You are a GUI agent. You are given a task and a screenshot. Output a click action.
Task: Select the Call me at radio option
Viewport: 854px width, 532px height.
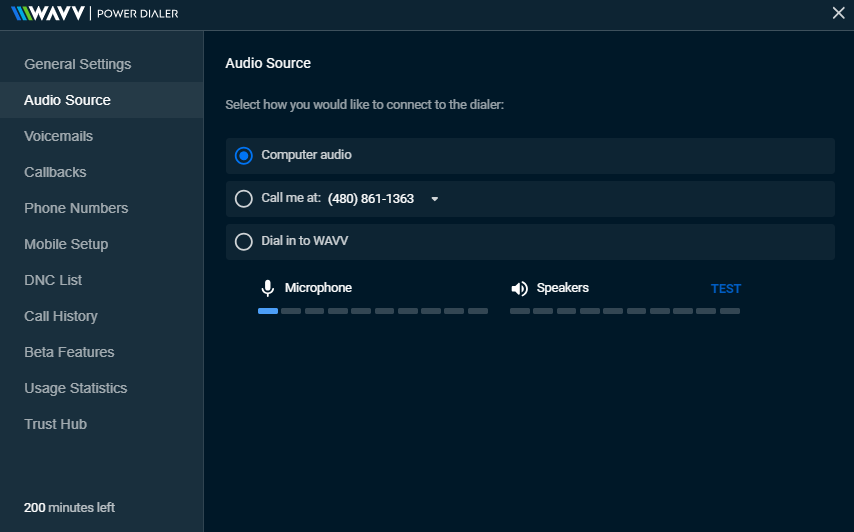(x=243, y=199)
